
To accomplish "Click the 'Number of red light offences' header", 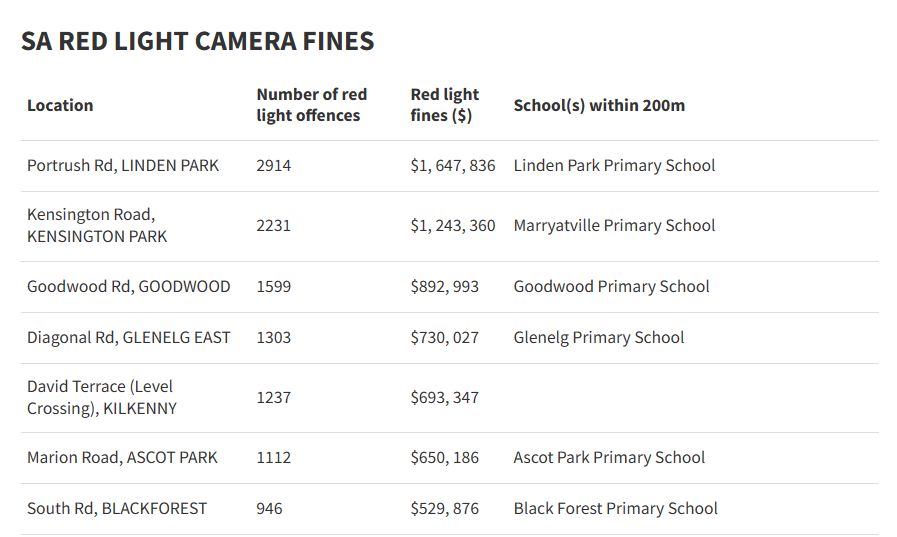I will click(x=312, y=105).
